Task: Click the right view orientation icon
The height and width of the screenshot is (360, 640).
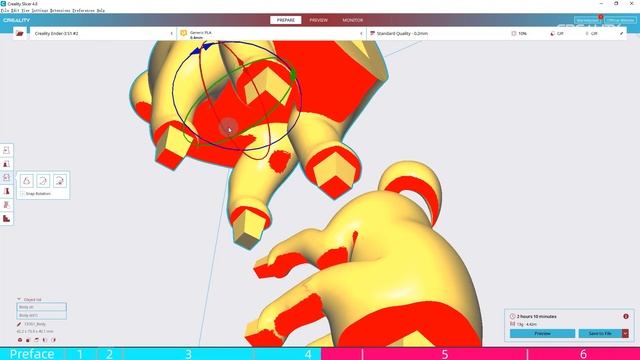Action: point(53,340)
